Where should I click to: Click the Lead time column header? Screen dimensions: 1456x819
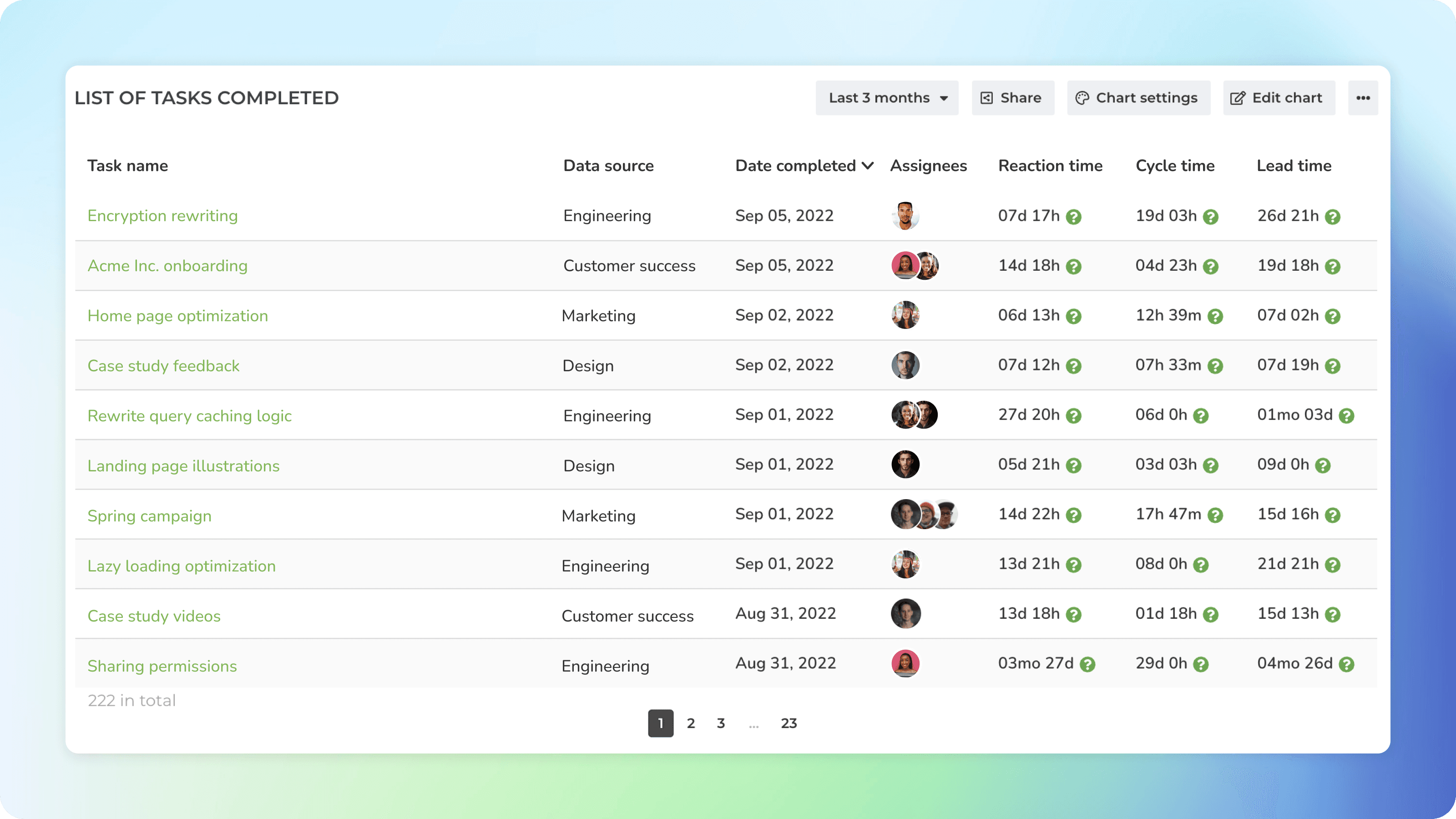(1294, 166)
